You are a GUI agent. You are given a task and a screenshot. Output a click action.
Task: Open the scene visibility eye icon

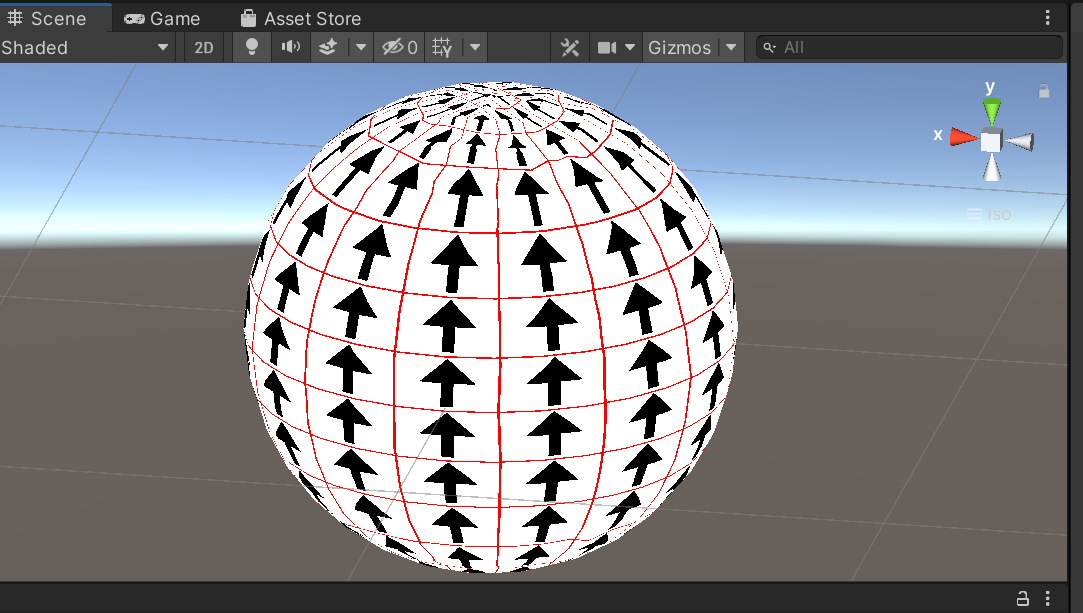pyautogui.click(x=392, y=47)
